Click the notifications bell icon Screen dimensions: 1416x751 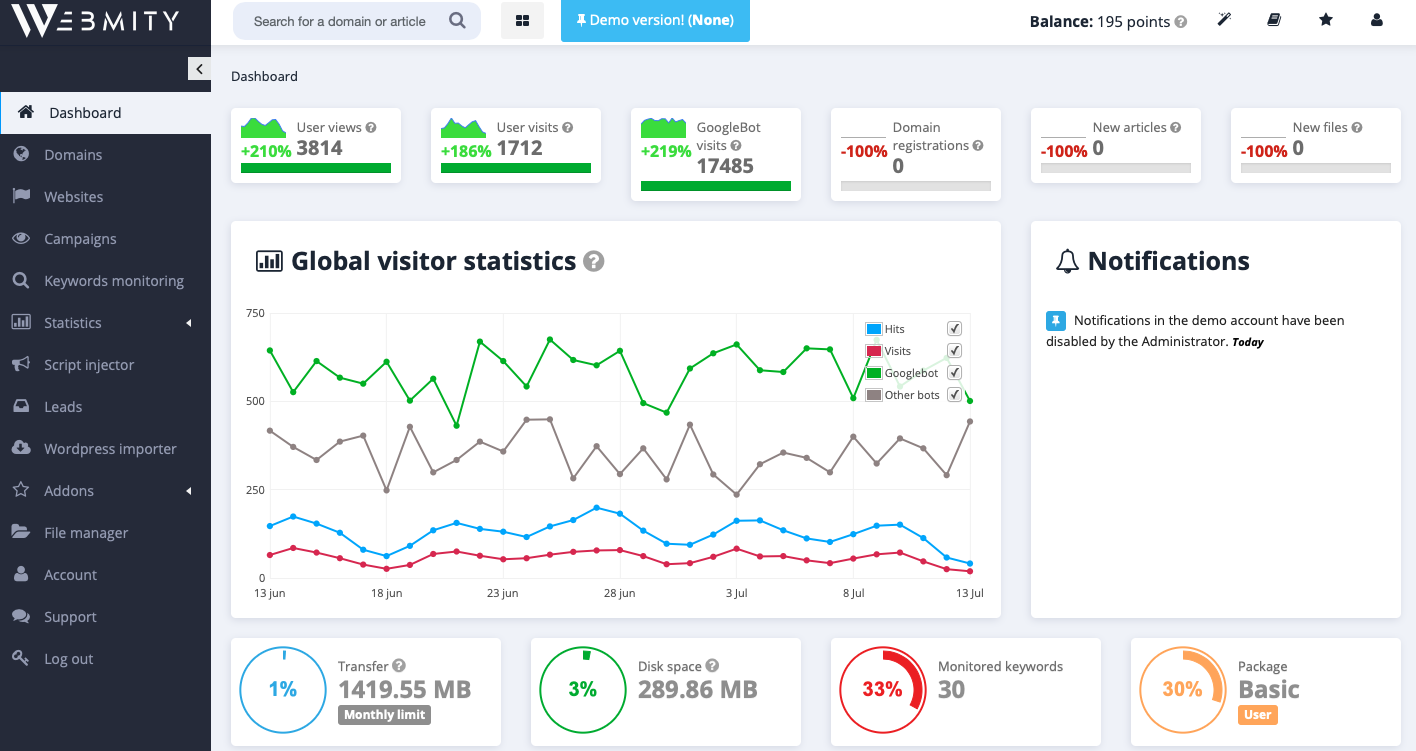[1068, 260]
